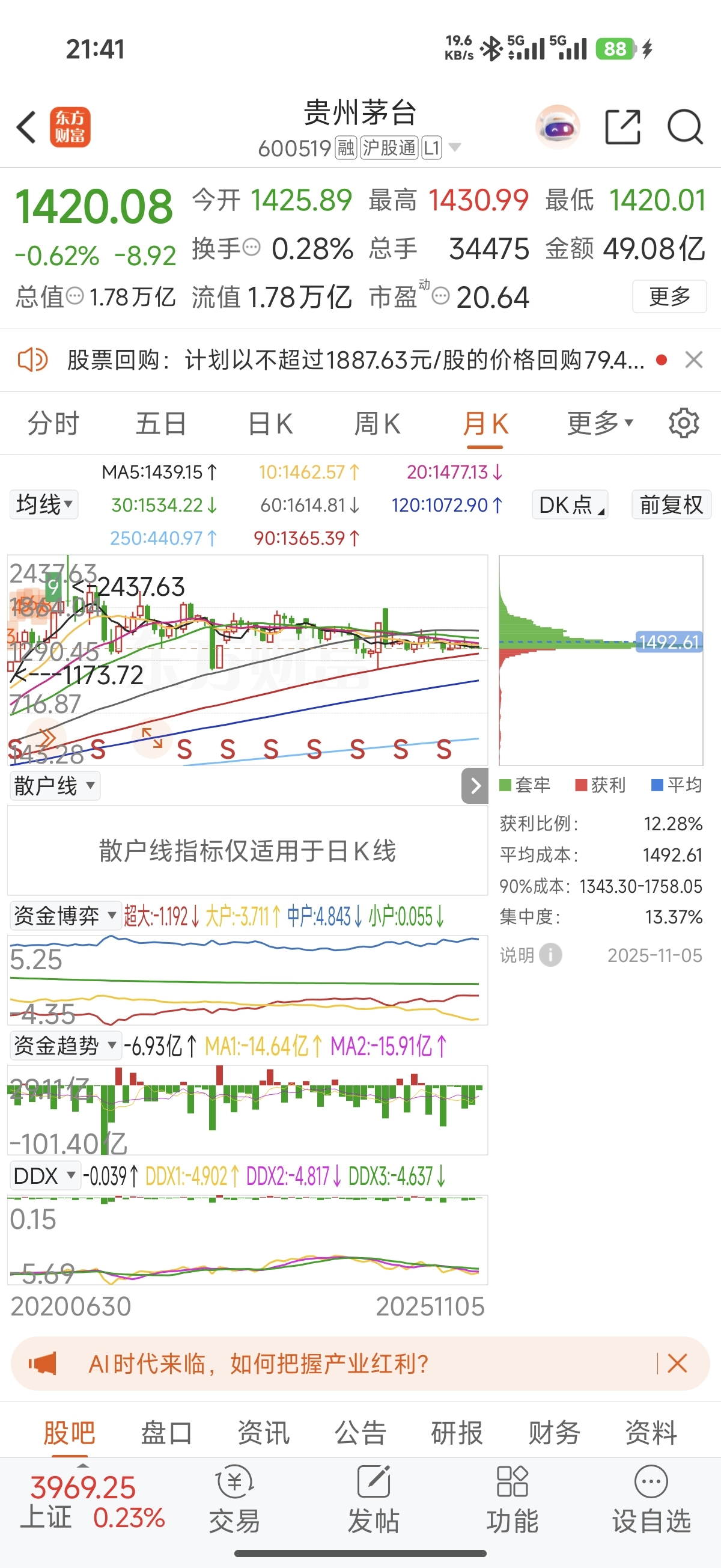This screenshot has width=721, height=1568.
Task: Open the DDX indicator dropdown
Action: (x=45, y=1175)
